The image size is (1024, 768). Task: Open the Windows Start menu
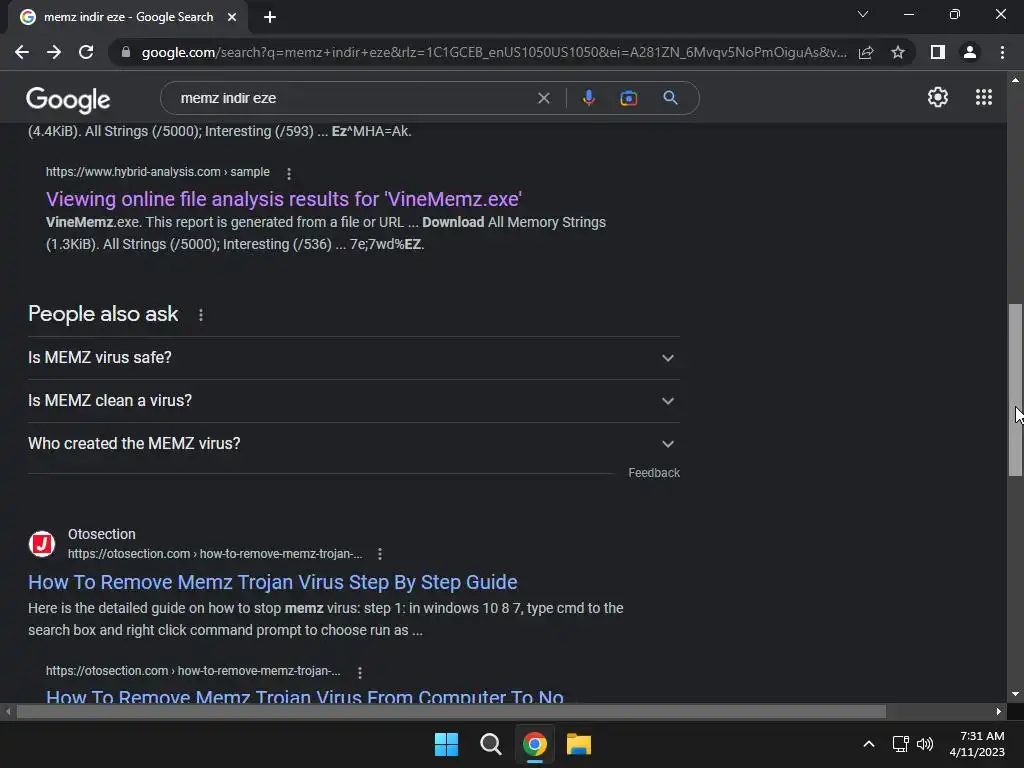click(447, 744)
